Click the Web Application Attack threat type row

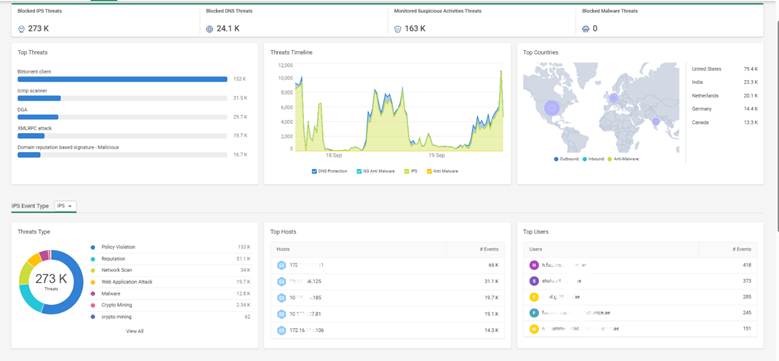(170, 282)
